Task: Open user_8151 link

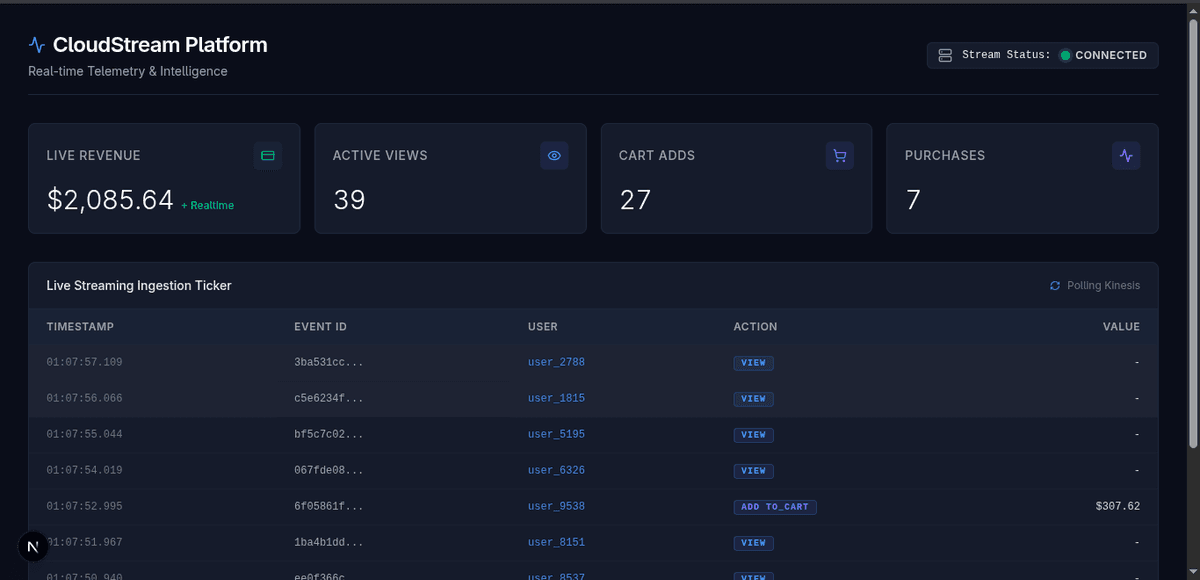Action: 556,542
